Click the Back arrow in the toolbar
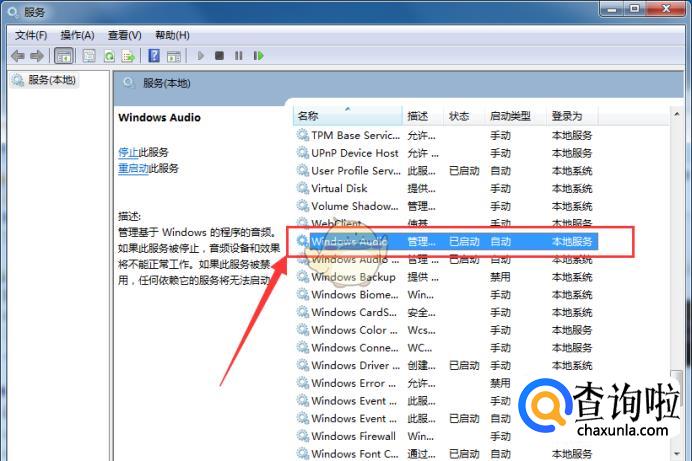 pyautogui.click(x=18, y=56)
